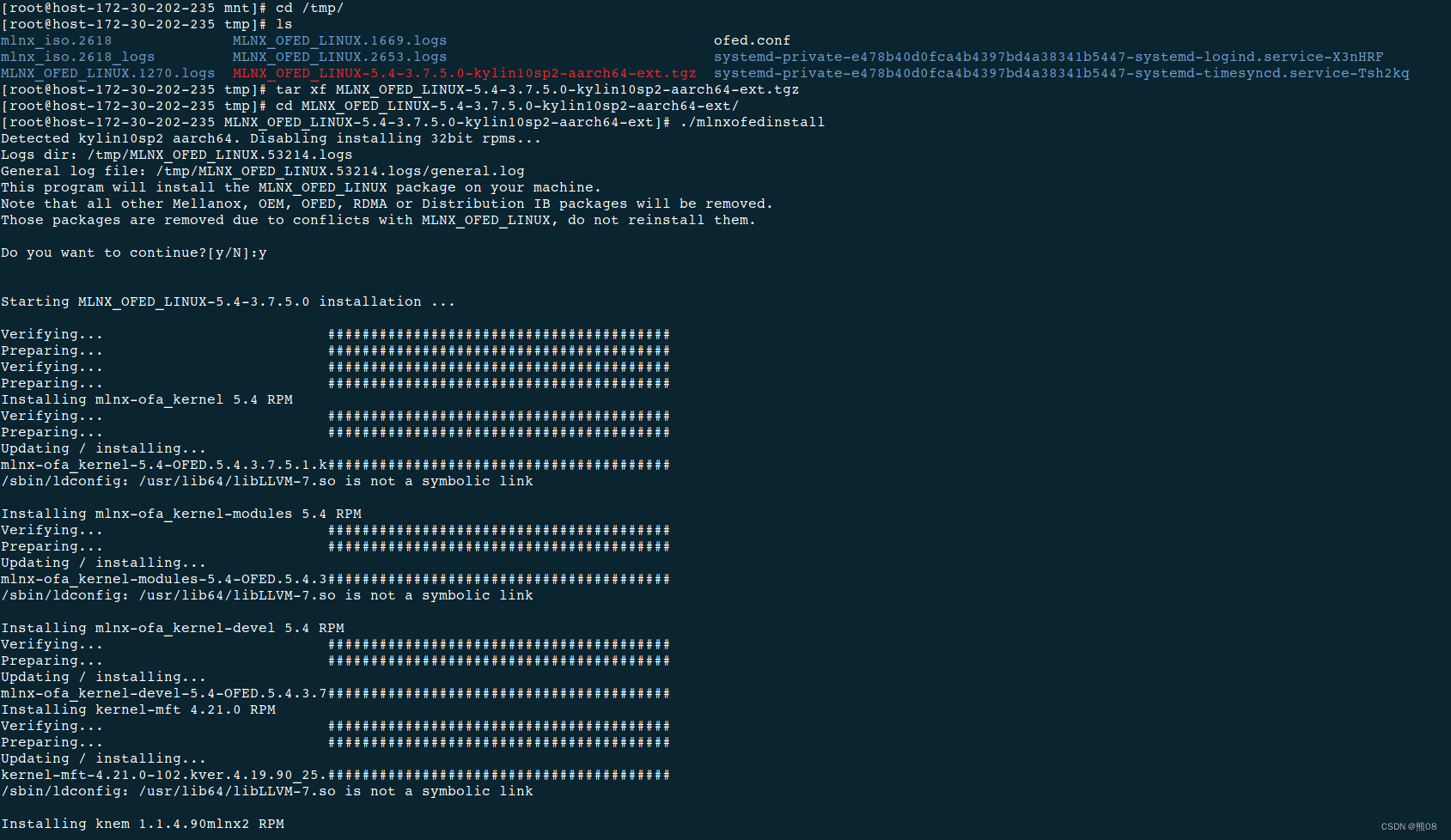The width and height of the screenshot is (1451, 840).
Task: Select MLNX_OFED_LINUX.1669.logs directory name
Action: coord(340,40)
